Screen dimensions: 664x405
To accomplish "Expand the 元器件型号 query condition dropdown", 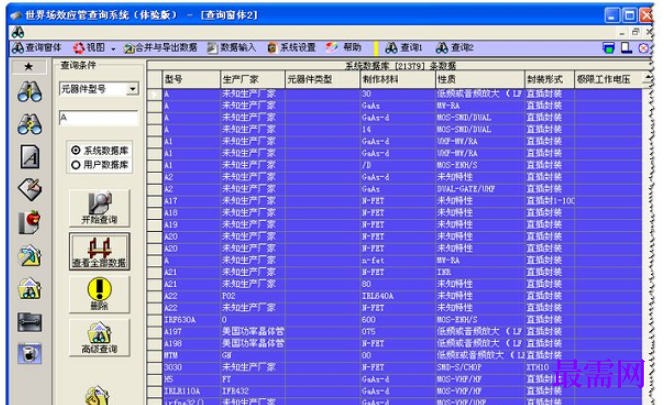I will pos(133,89).
